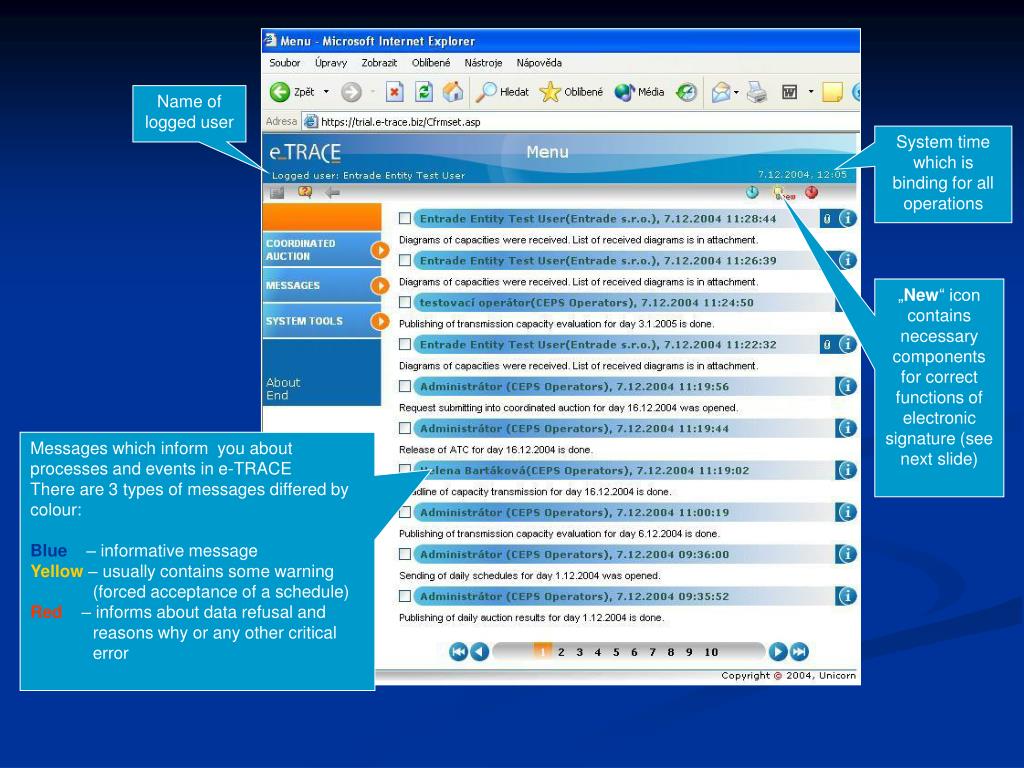Image resolution: width=1024 pixels, height=768 pixels.
Task: Click the Word edit toolbar icon
Action: (x=790, y=92)
